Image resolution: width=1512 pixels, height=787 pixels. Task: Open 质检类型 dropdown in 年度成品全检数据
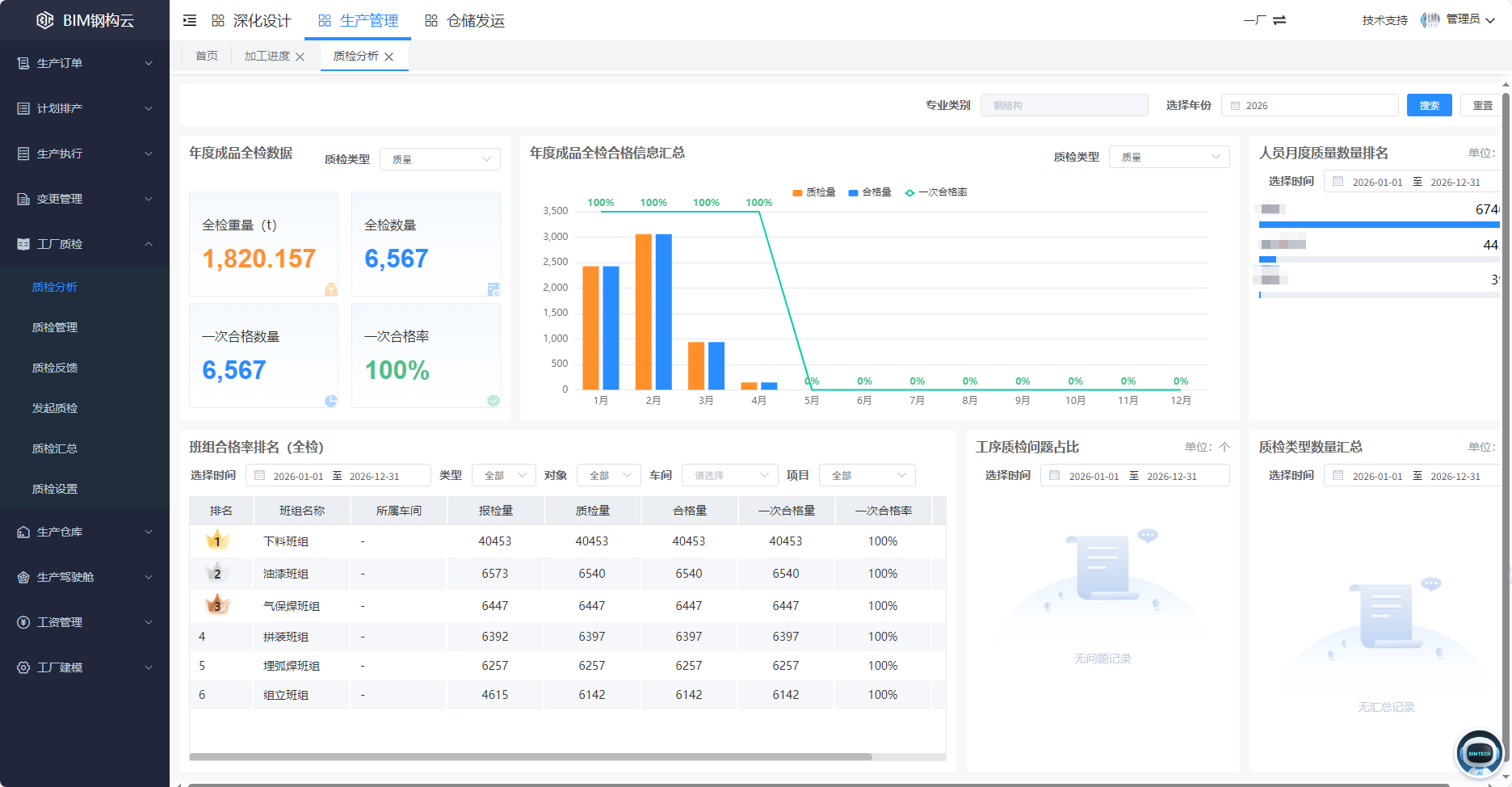point(440,159)
